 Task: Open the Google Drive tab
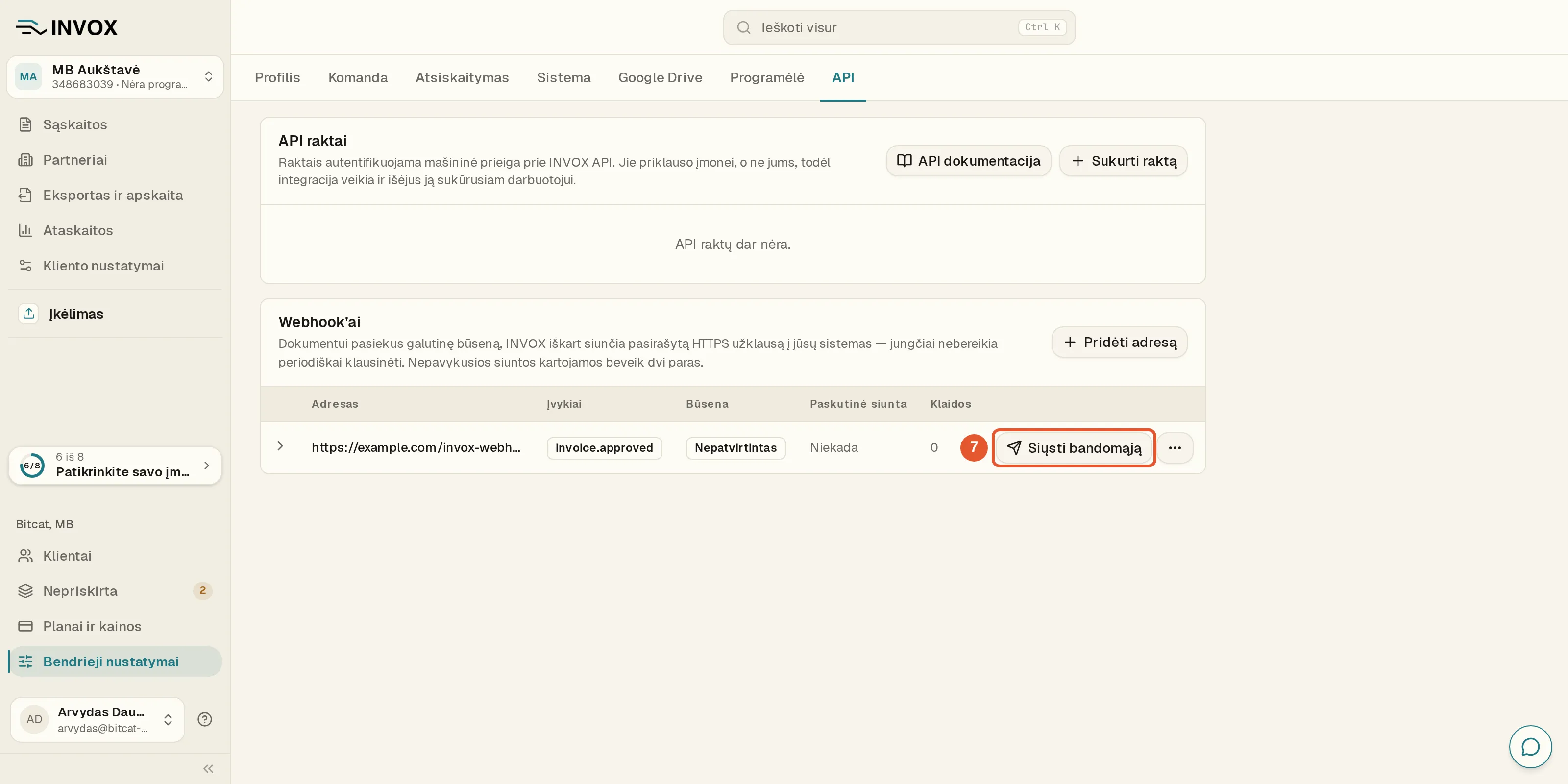pos(660,78)
